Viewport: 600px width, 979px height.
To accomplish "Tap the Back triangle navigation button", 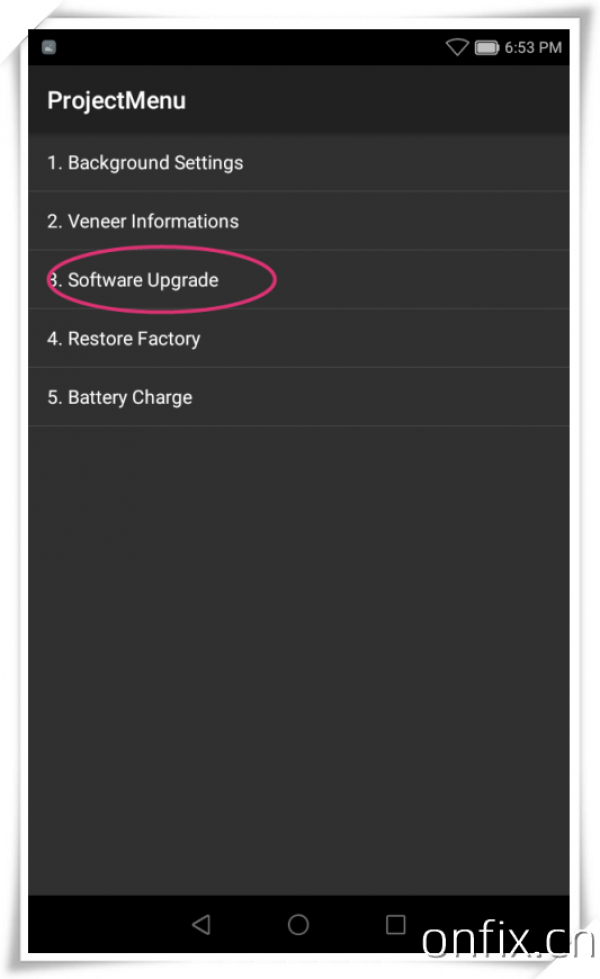I will pos(201,924).
